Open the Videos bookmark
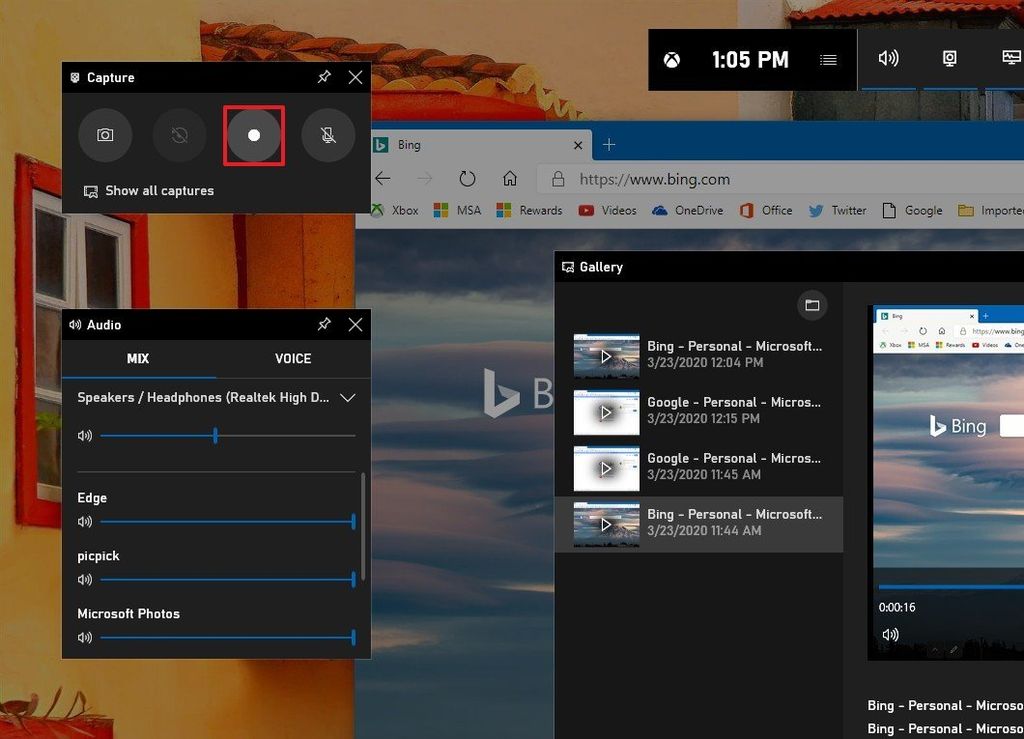Viewport: 1024px width, 739px height. point(607,210)
